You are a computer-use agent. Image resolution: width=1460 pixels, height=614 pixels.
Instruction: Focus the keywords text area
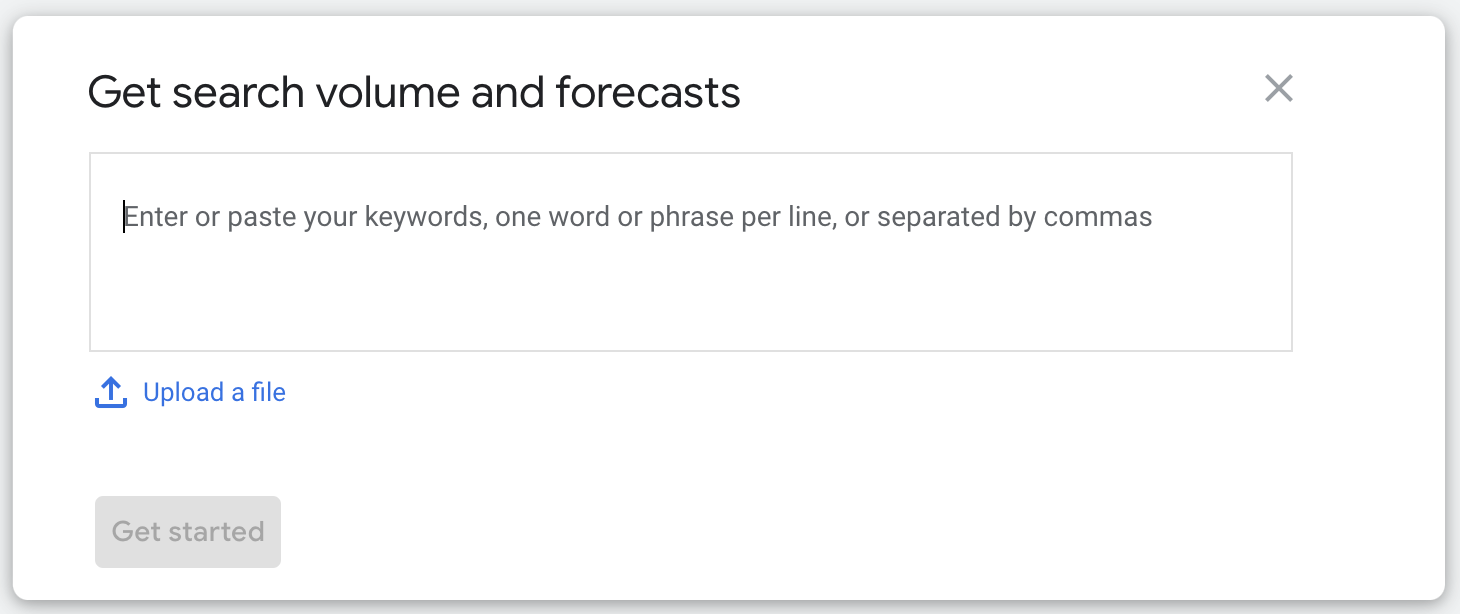point(691,252)
